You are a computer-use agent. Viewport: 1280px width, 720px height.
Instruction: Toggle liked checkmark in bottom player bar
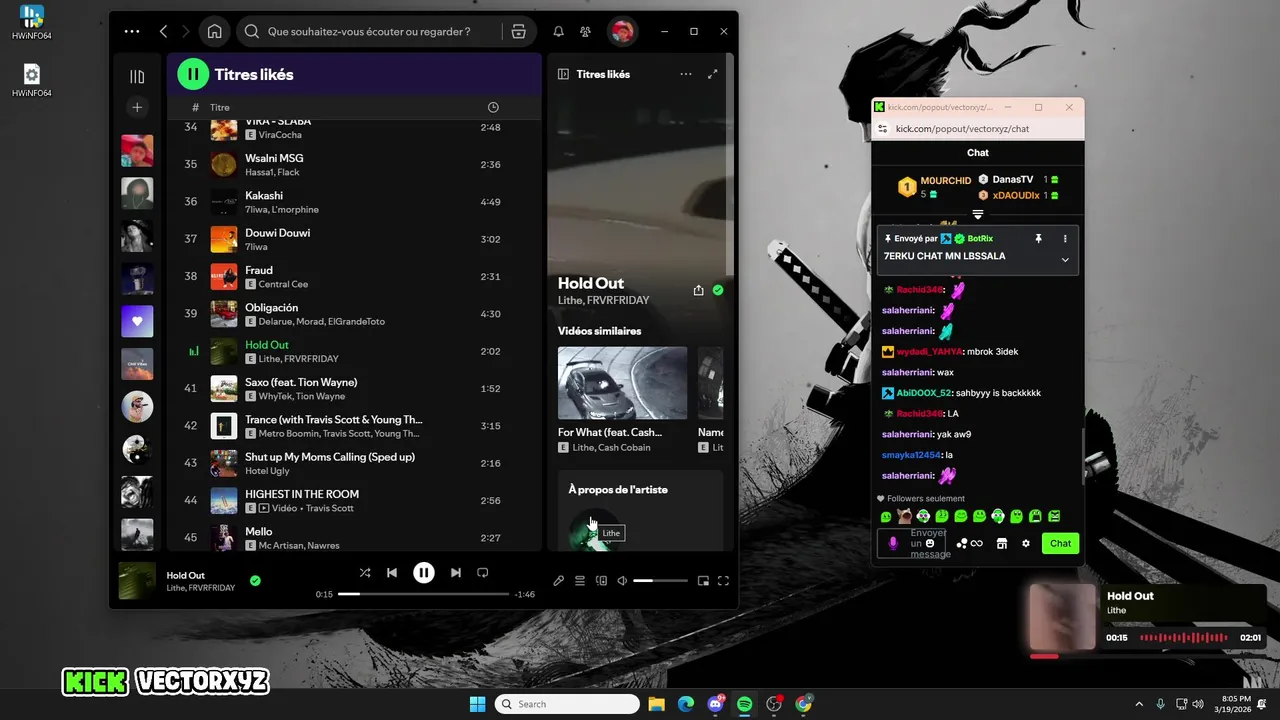pos(255,580)
